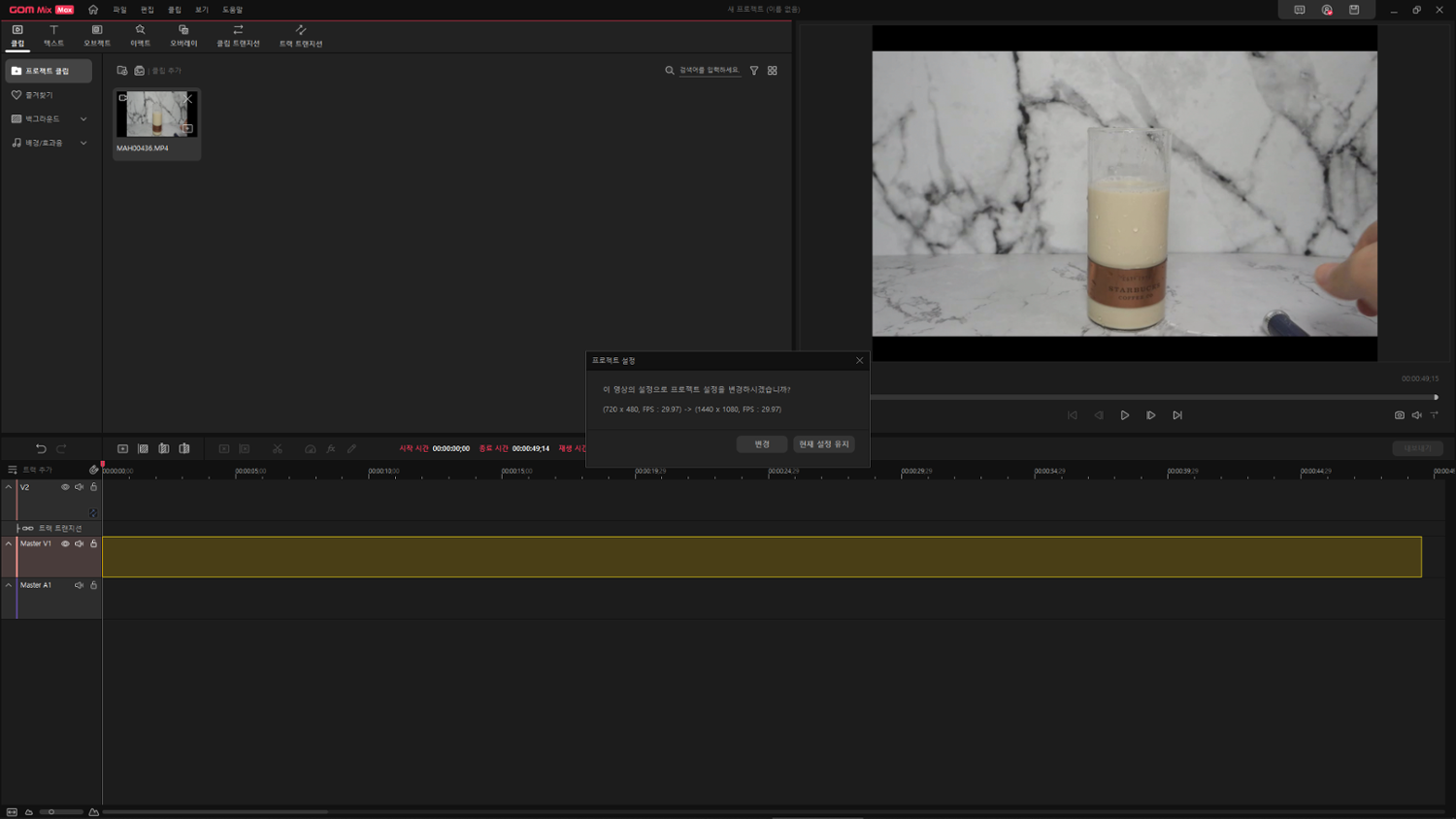Click the 트랙 트랜지션 link row
This screenshot has height=819, width=1456.
(x=51, y=528)
